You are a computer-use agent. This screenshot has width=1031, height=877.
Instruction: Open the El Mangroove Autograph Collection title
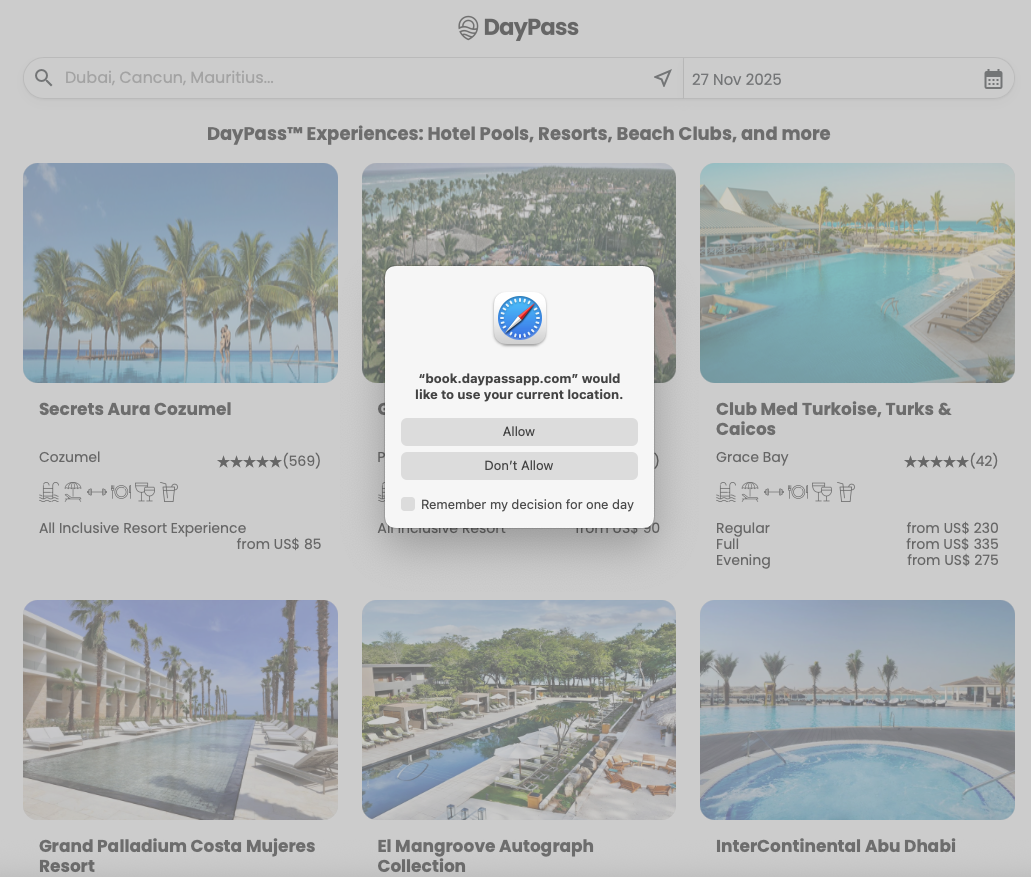click(485, 855)
